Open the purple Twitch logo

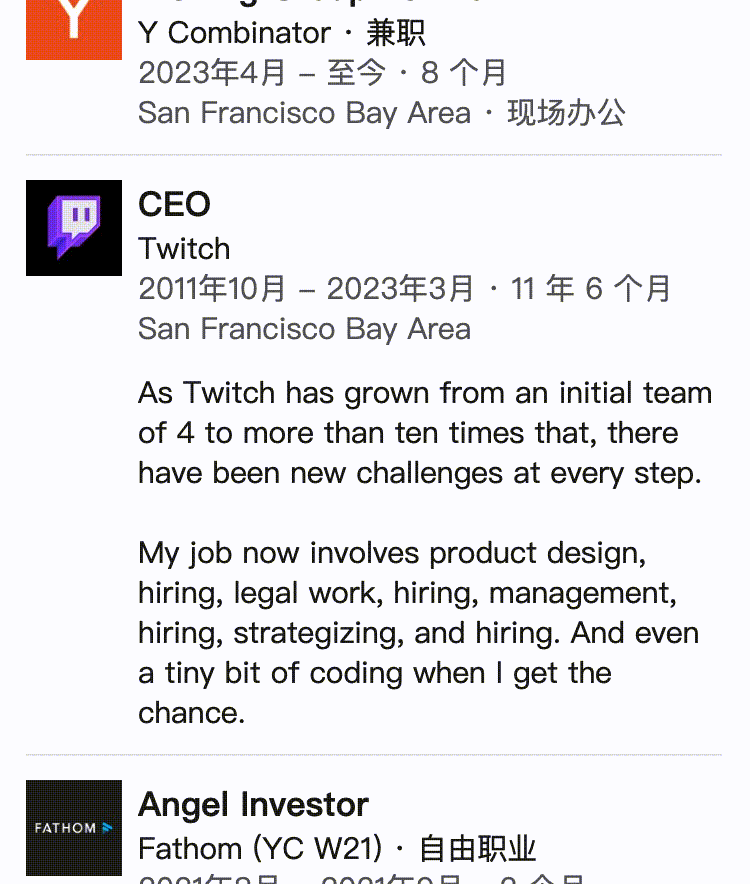point(74,228)
